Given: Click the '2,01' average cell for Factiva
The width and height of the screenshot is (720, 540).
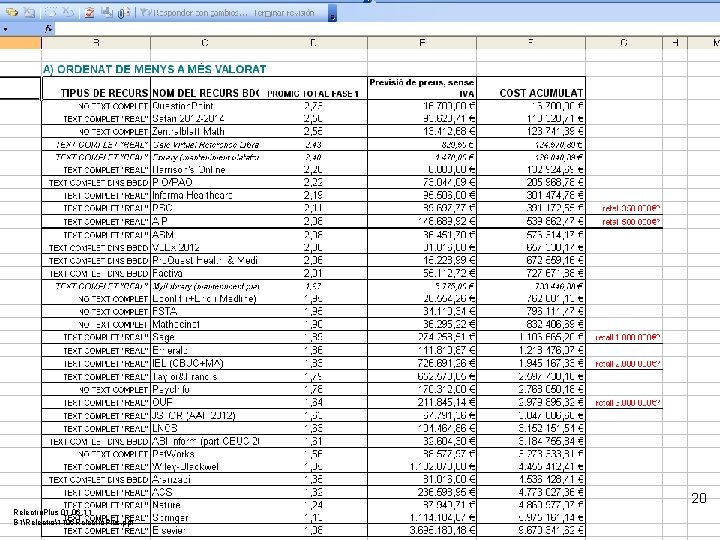Looking at the screenshot, I should [x=313, y=273].
